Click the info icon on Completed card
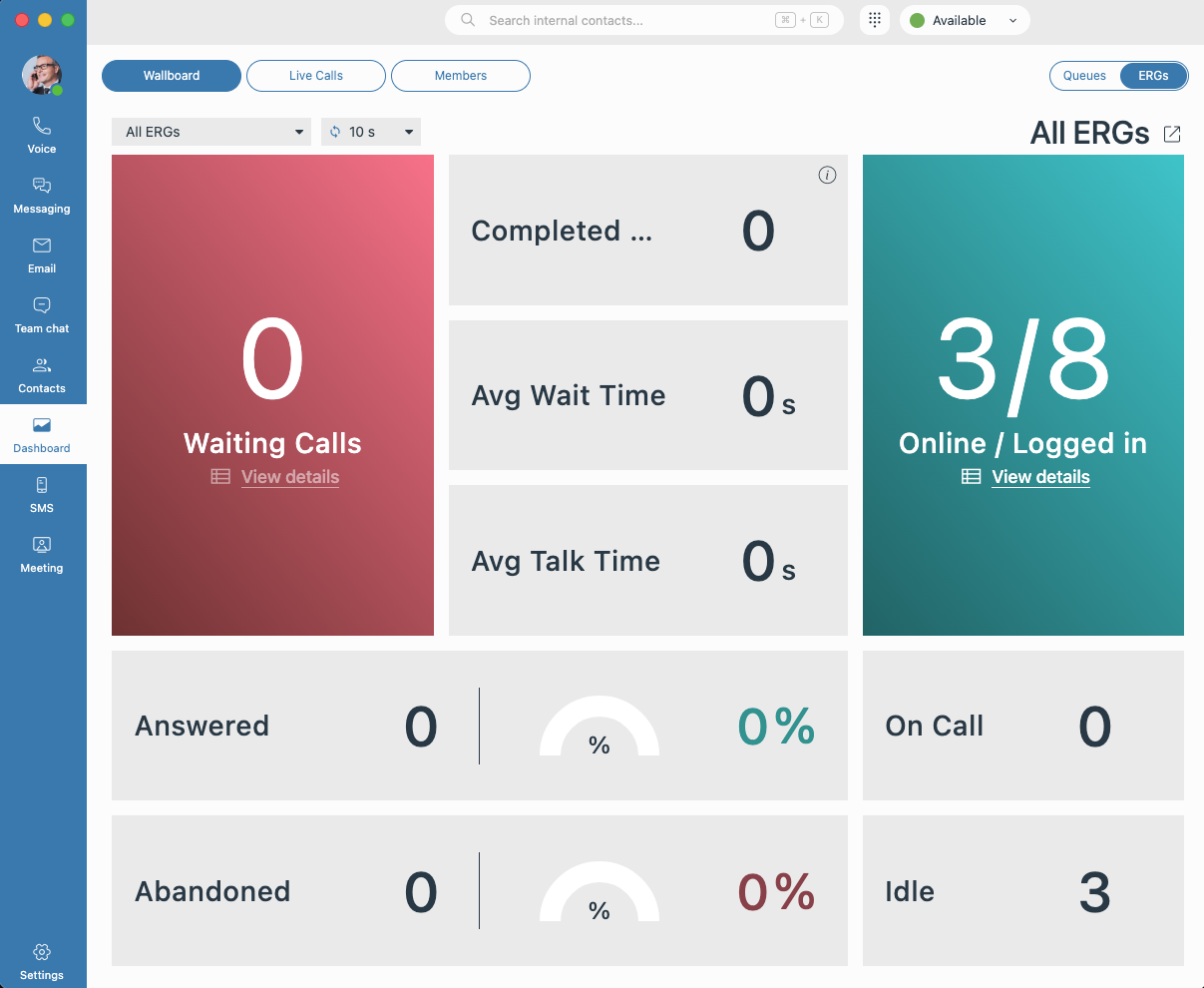 [x=827, y=176]
